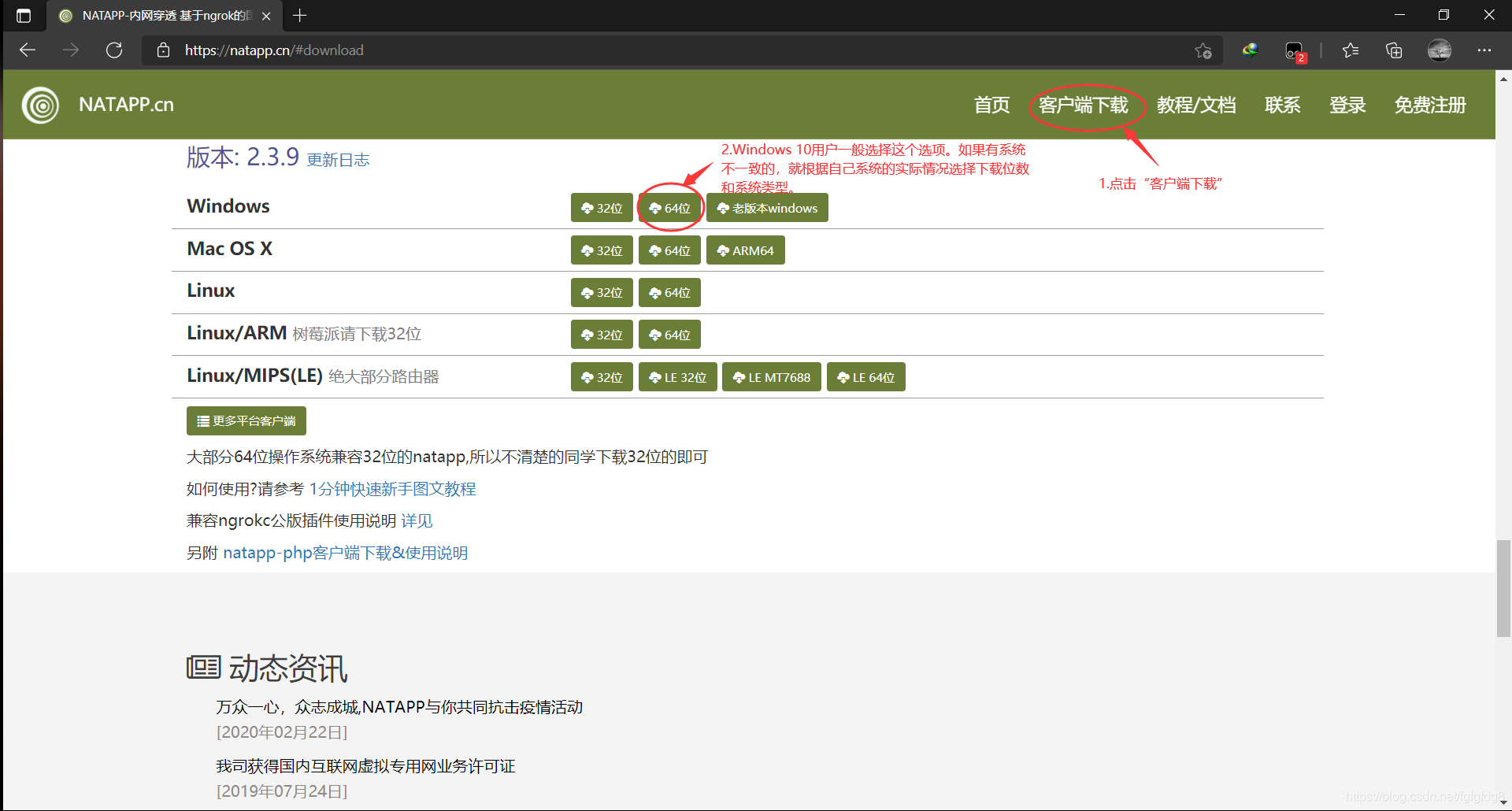Open the 详见 link for ngrokc plugin
1512x811 pixels.
417,520
